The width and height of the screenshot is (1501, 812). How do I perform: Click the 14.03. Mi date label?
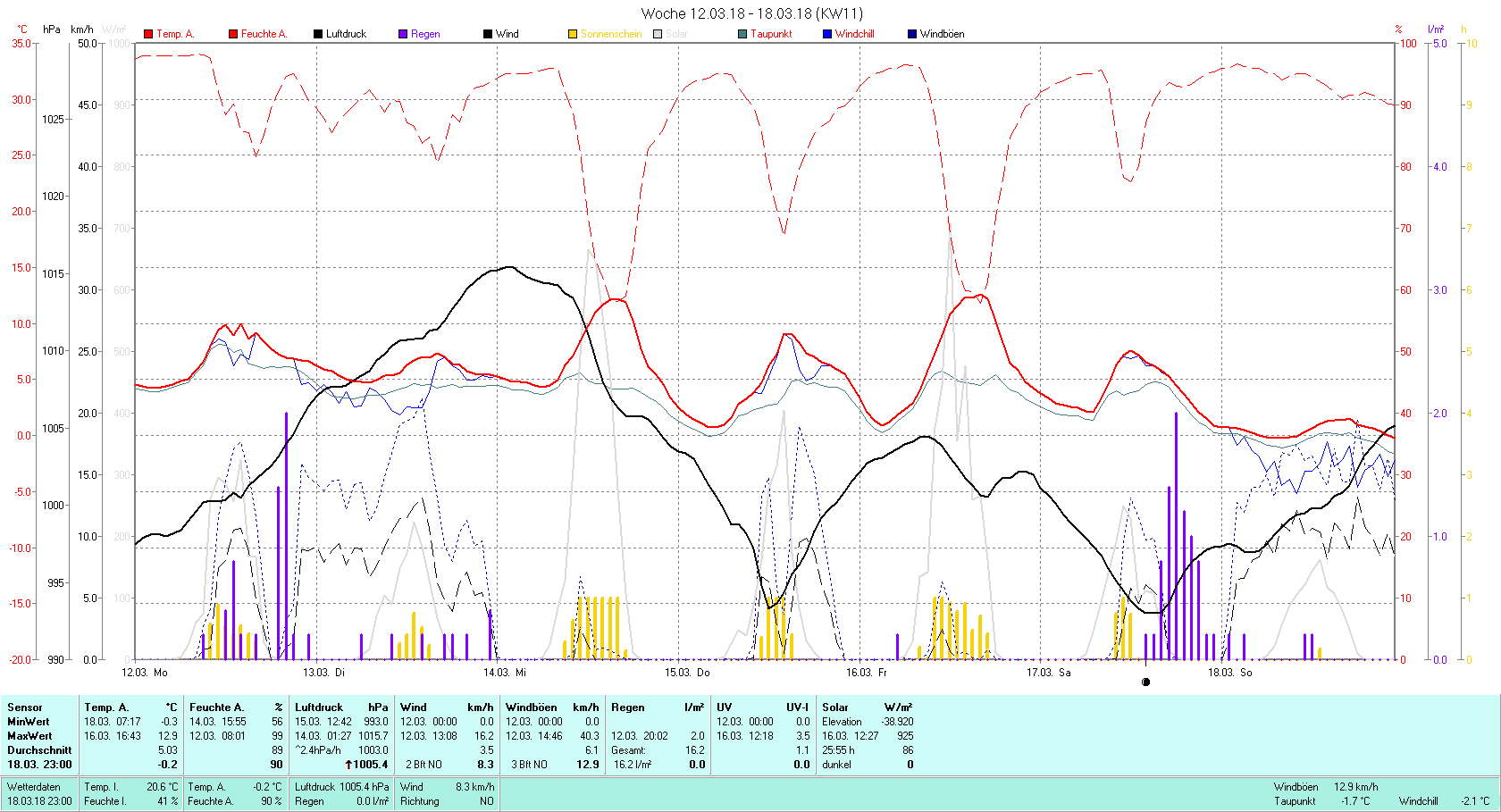[x=505, y=672]
